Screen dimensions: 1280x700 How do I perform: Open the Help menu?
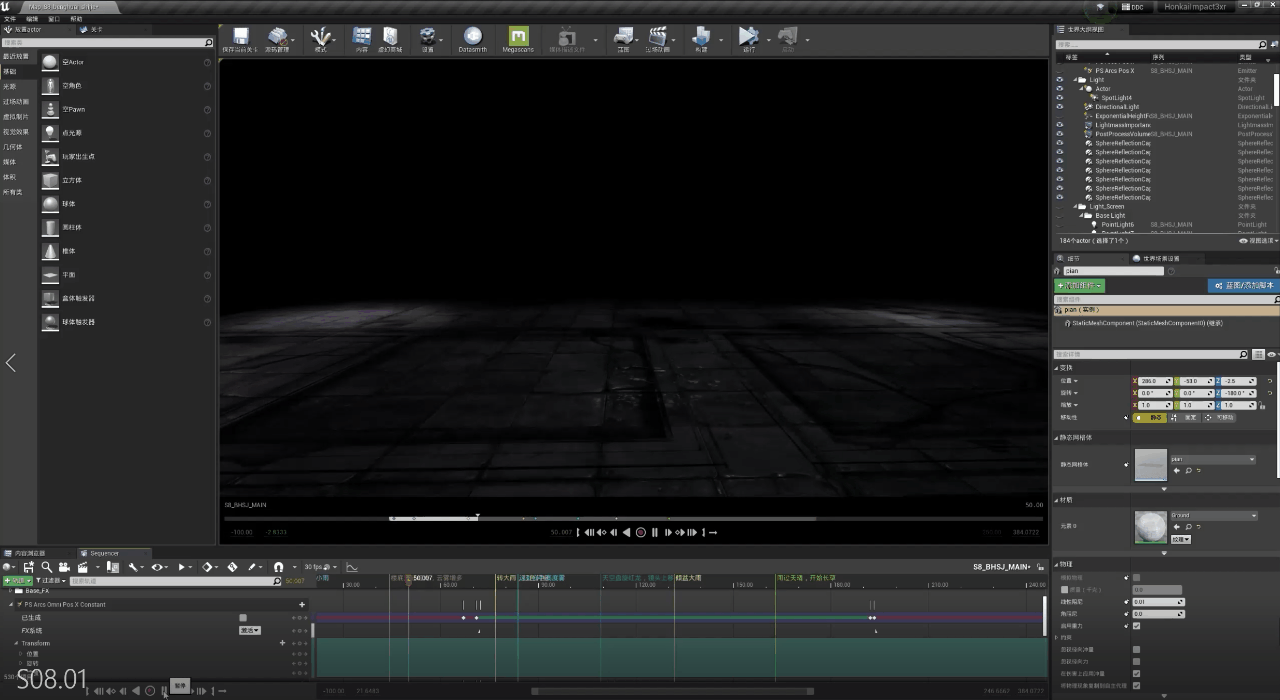click(76, 19)
